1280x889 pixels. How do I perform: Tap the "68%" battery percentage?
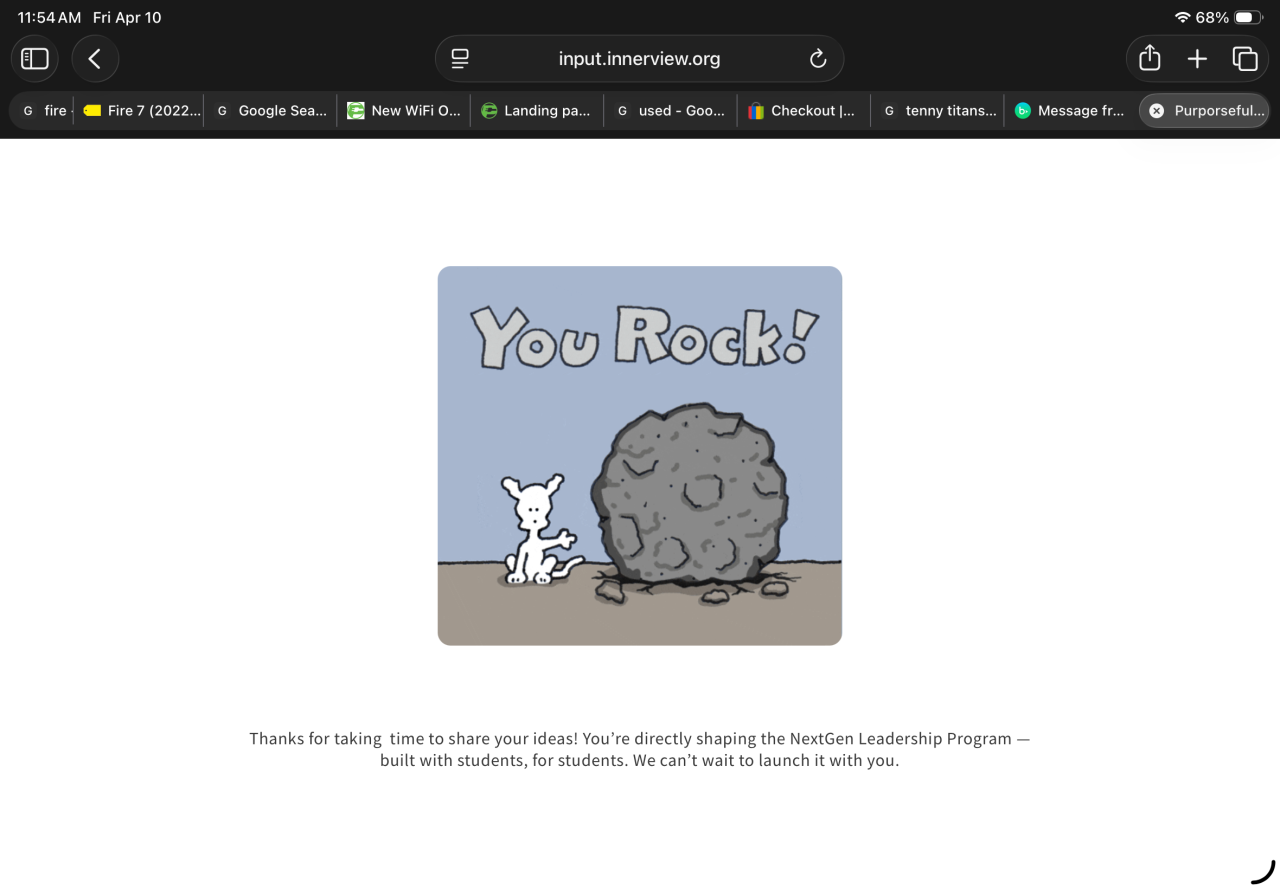1212,18
